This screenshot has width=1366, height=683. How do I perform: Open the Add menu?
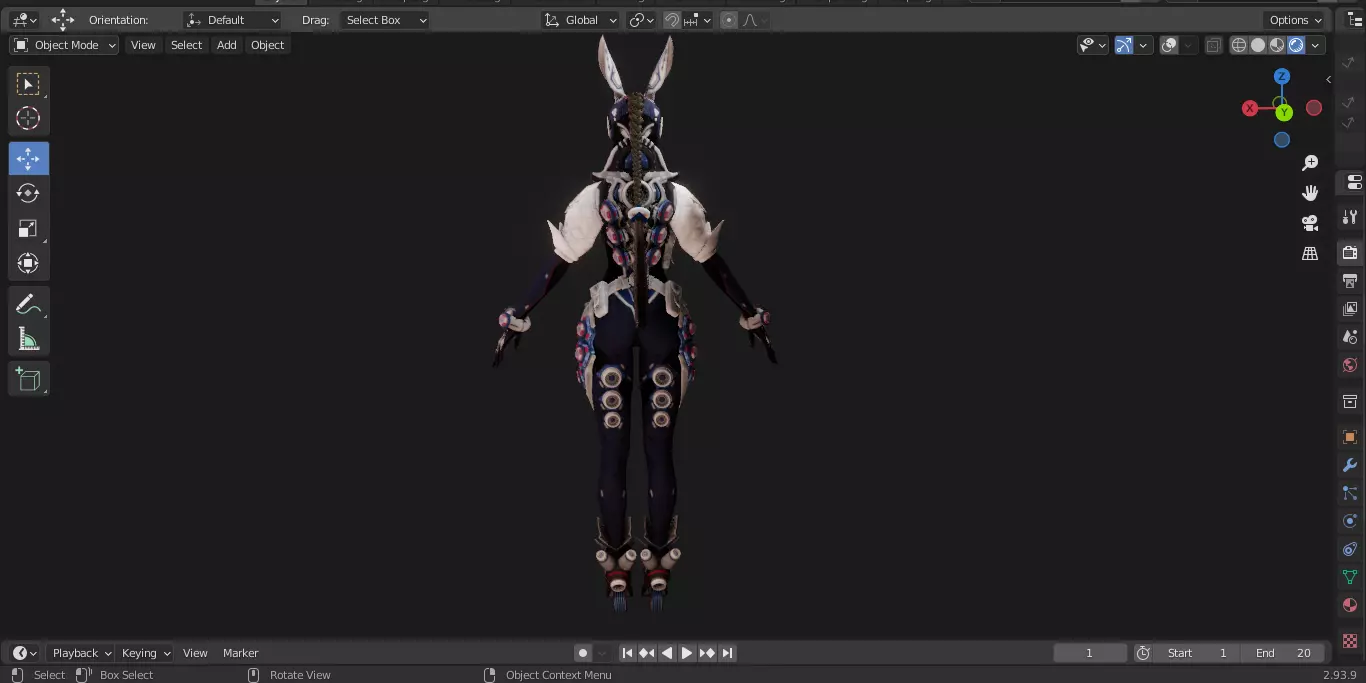tap(227, 45)
